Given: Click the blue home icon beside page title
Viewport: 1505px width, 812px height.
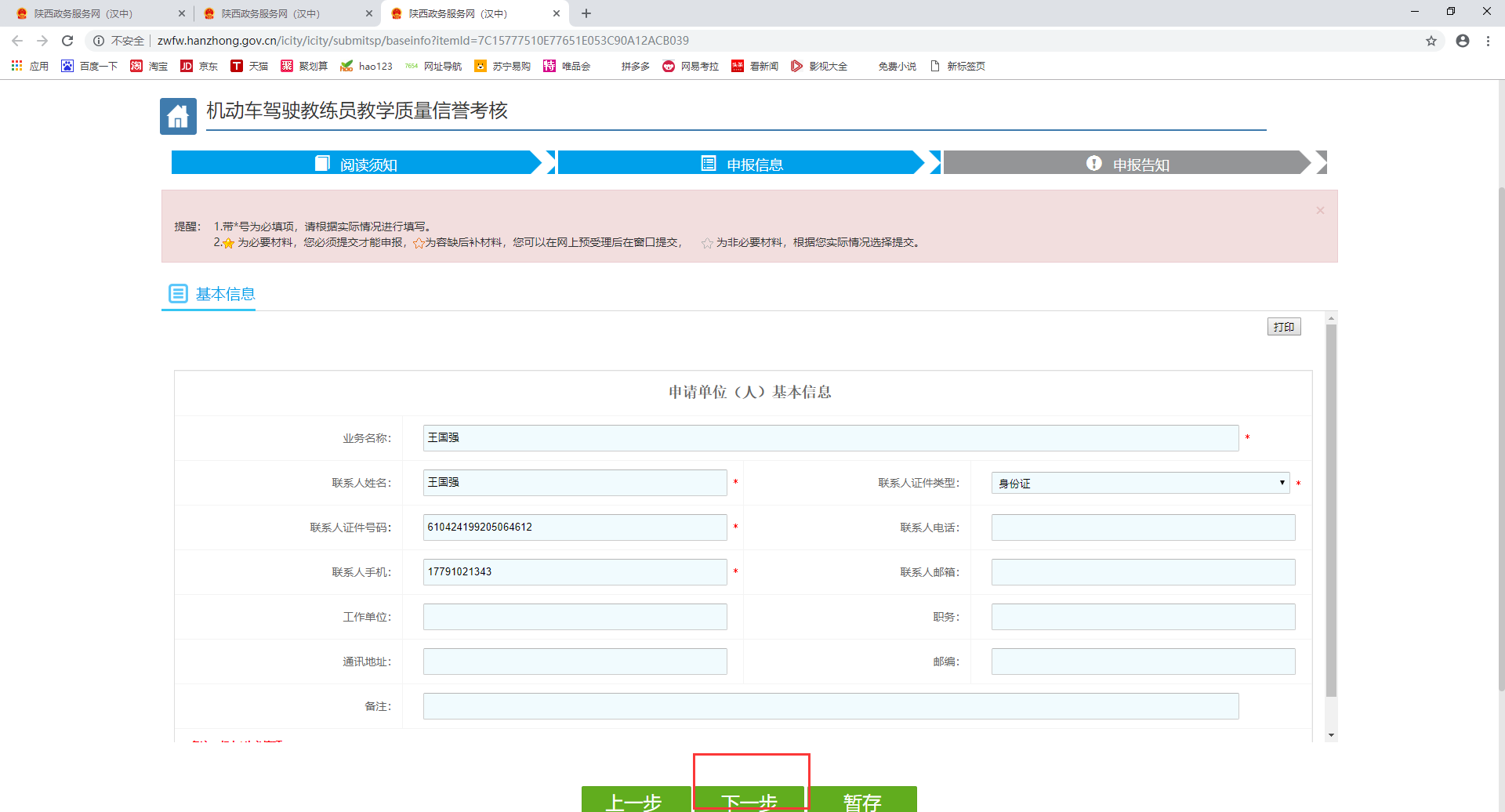Looking at the screenshot, I should (x=178, y=116).
